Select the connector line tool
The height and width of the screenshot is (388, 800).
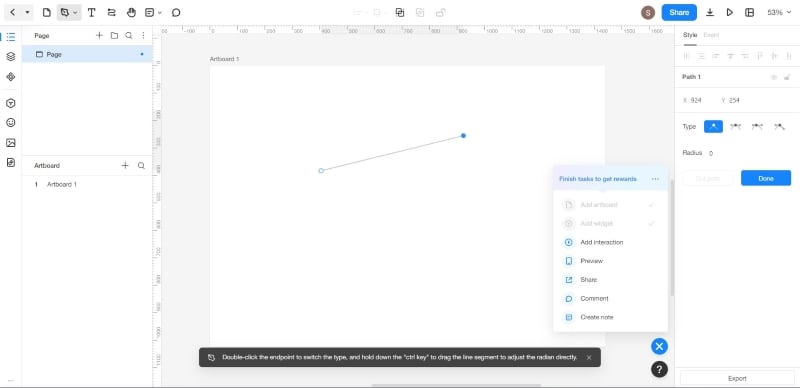(x=111, y=12)
